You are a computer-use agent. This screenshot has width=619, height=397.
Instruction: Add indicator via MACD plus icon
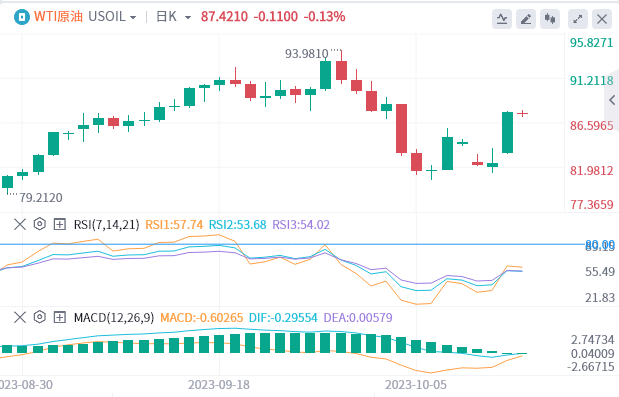click(60, 317)
